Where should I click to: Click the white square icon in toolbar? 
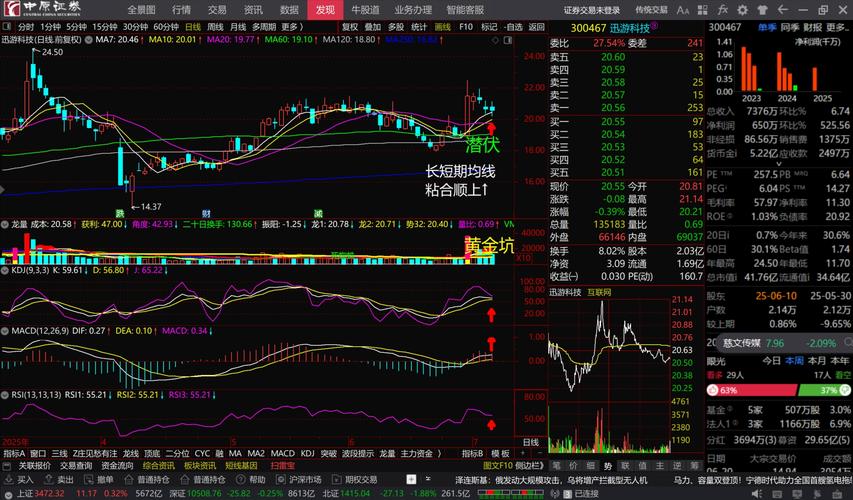411,479
